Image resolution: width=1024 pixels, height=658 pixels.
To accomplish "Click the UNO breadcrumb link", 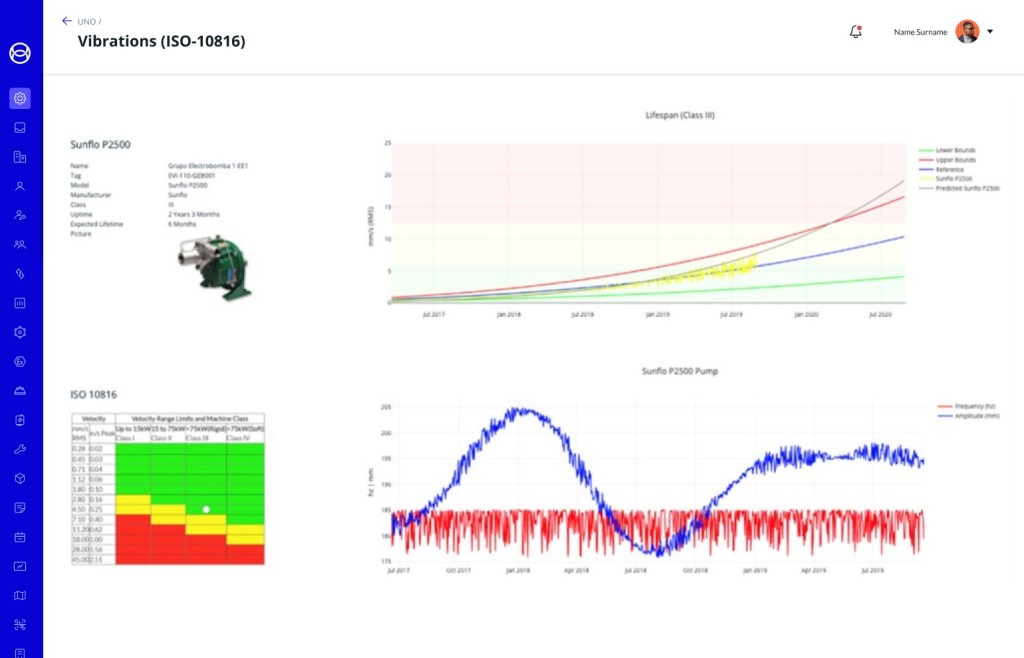I will 86,21.
